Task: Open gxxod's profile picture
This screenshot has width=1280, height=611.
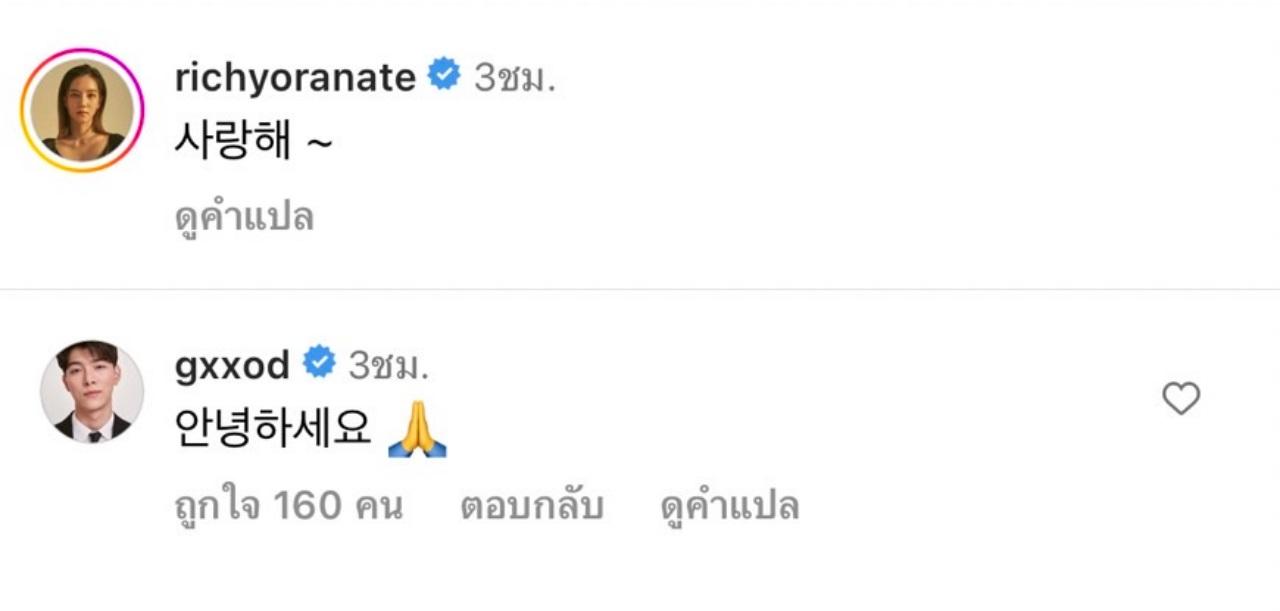Action: coord(92,392)
